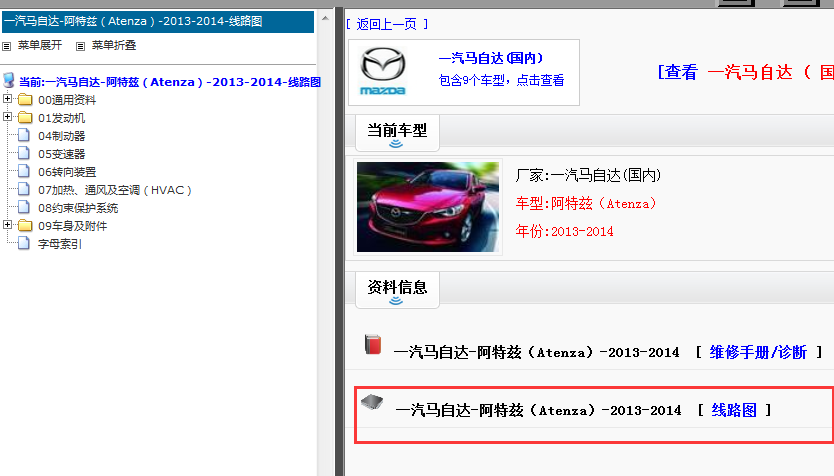The height and width of the screenshot is (476, 834).
Task: Open 一汽马自达(国内) brand link
Action: click(490, 58)
